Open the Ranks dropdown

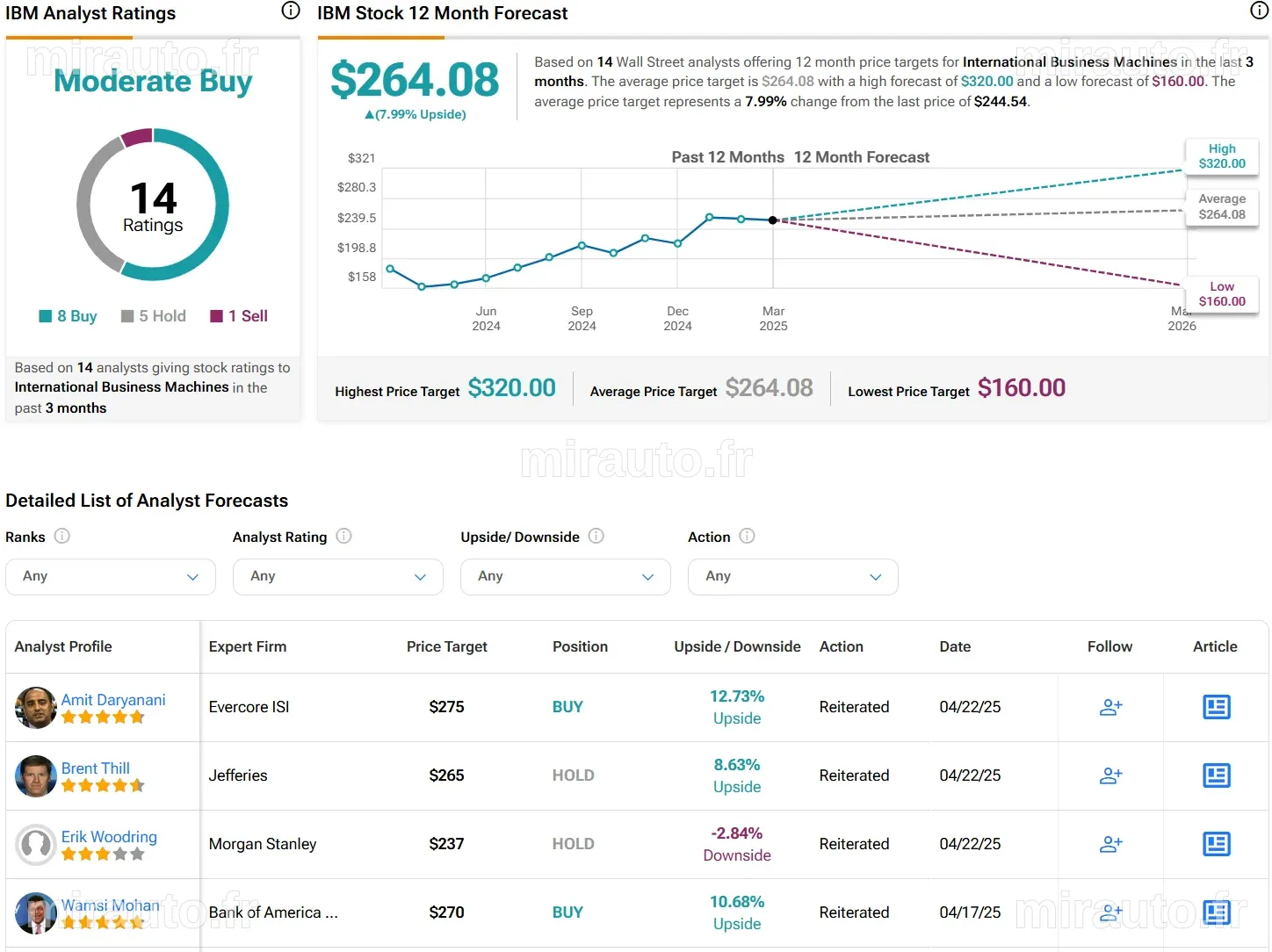tap(111, 577)
